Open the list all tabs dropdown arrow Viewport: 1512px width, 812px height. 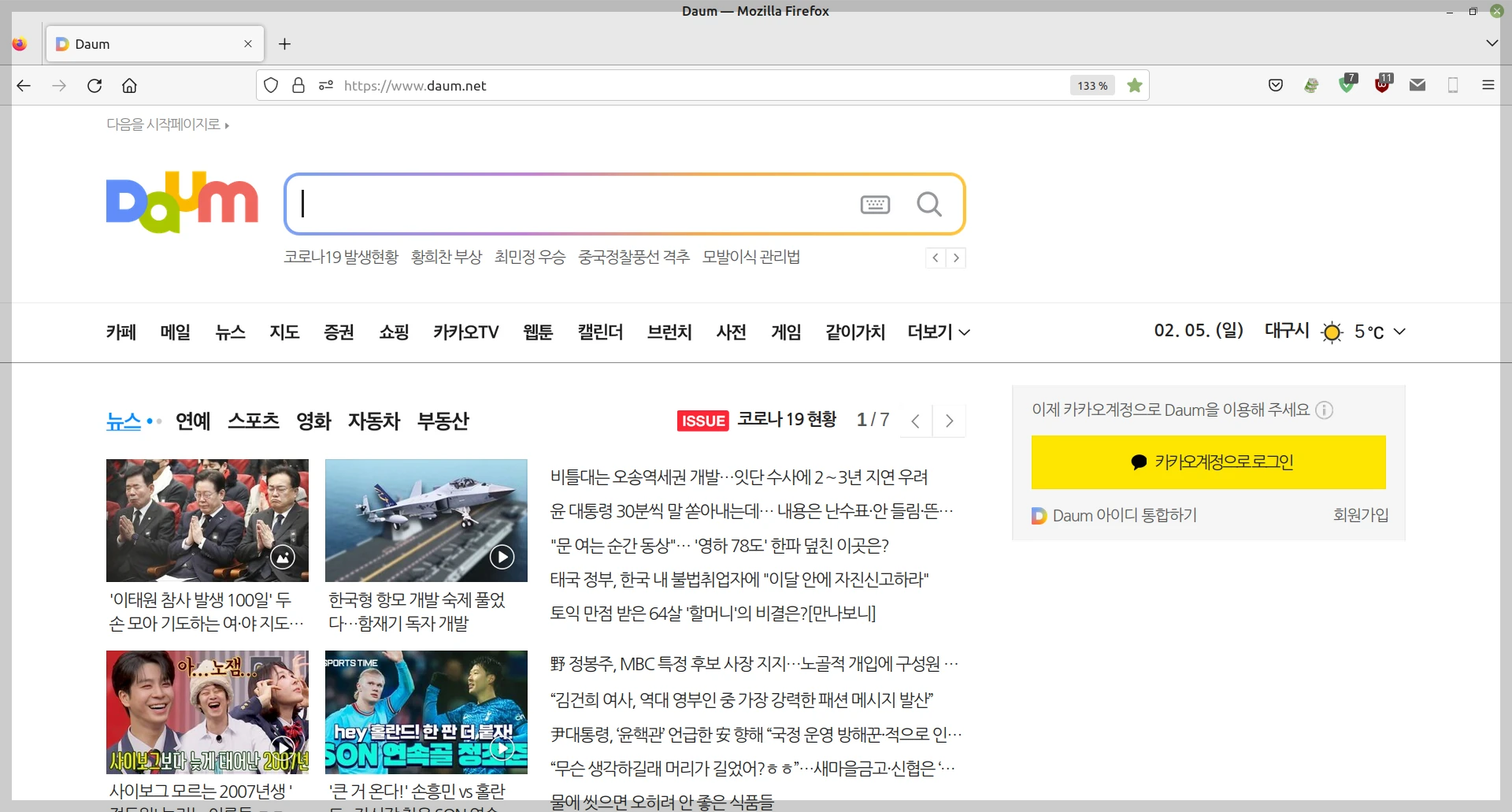tap(1492, 43)
